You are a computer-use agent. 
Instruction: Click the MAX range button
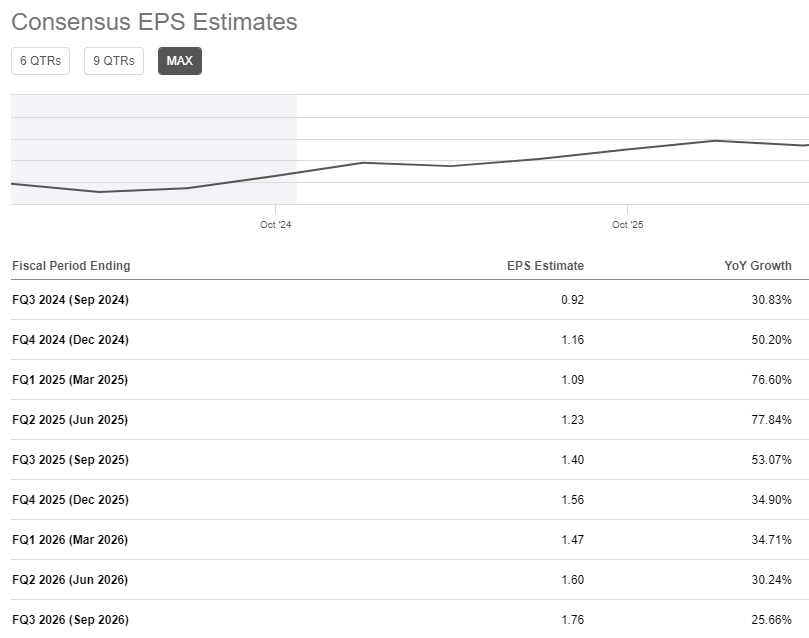pos(180,61)
